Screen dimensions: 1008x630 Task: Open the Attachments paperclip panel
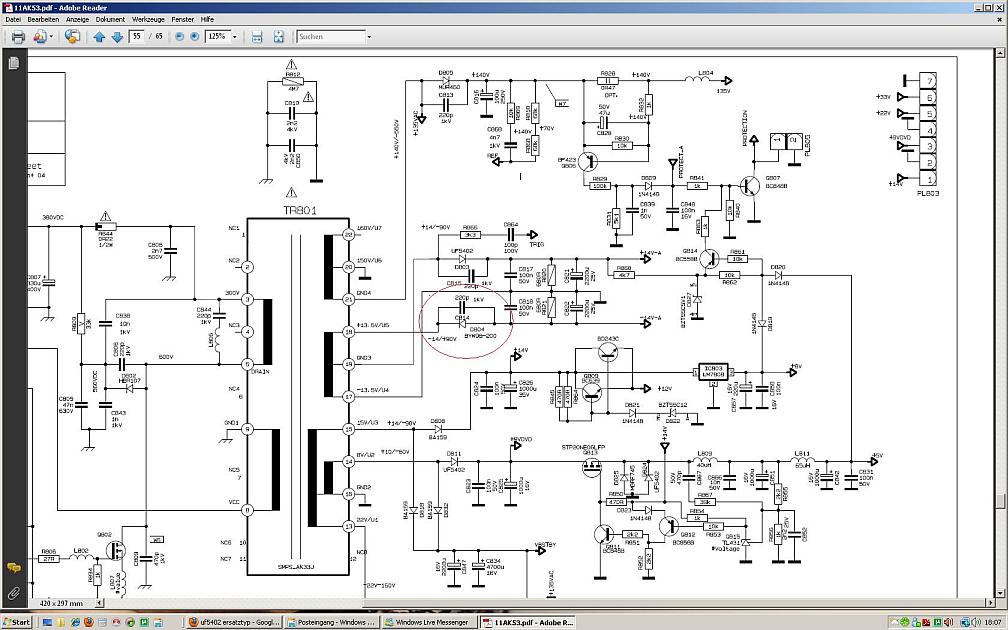[13, 592]
